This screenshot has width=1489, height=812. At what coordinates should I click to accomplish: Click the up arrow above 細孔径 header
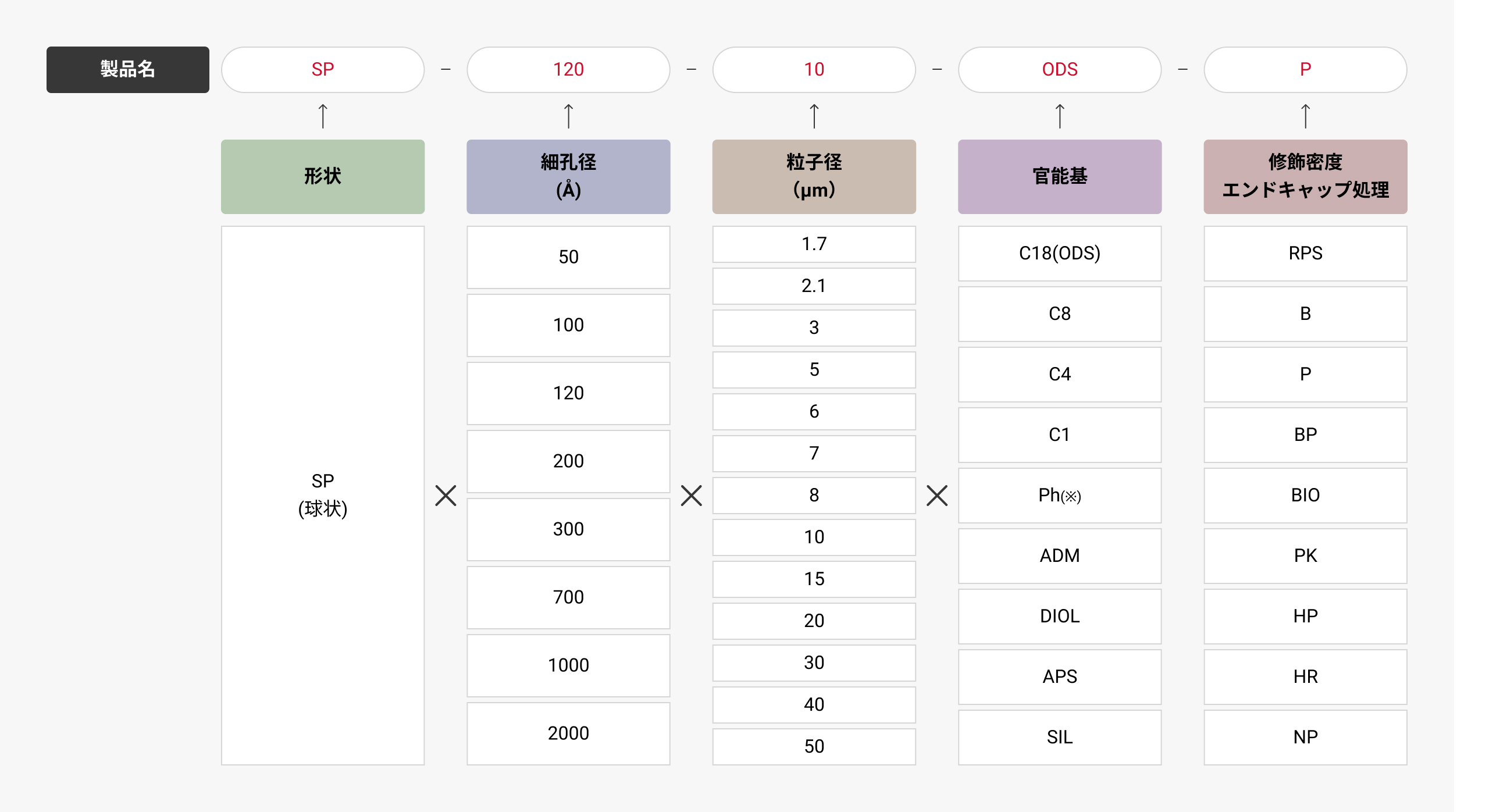coord(568,116)
